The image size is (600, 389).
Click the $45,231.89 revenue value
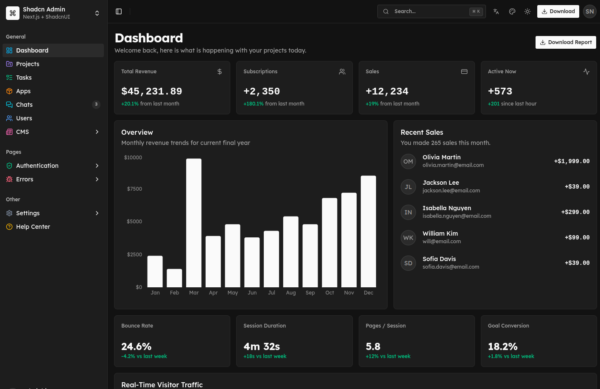[152, 91]
